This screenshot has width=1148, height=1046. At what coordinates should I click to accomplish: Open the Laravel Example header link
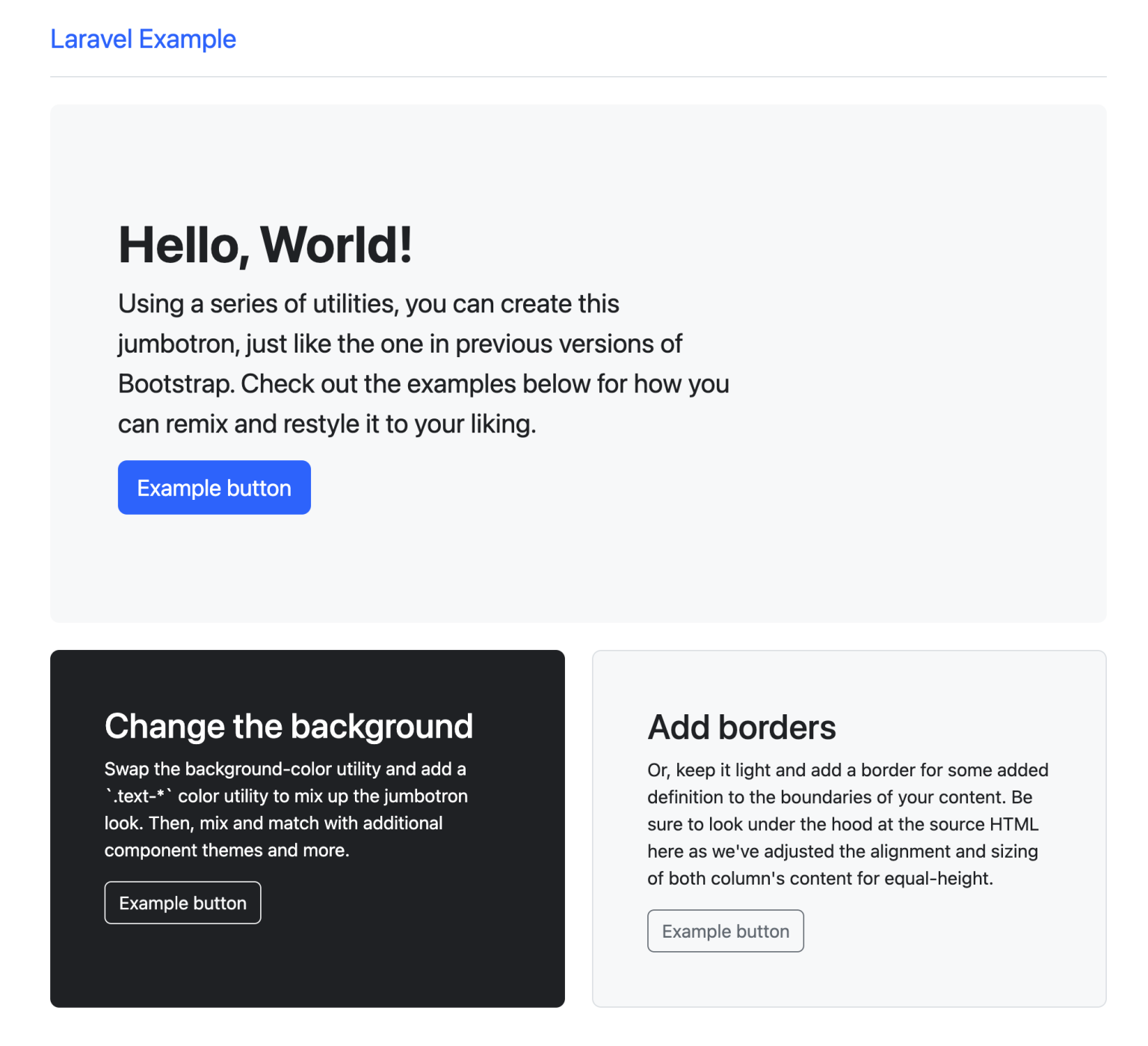coord(143,39)
